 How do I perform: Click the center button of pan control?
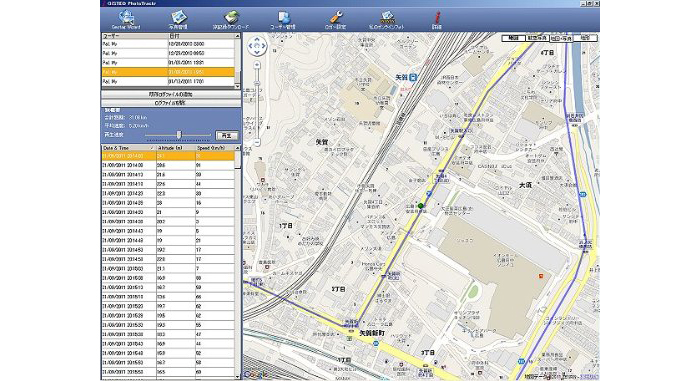(x=257, y=46)
